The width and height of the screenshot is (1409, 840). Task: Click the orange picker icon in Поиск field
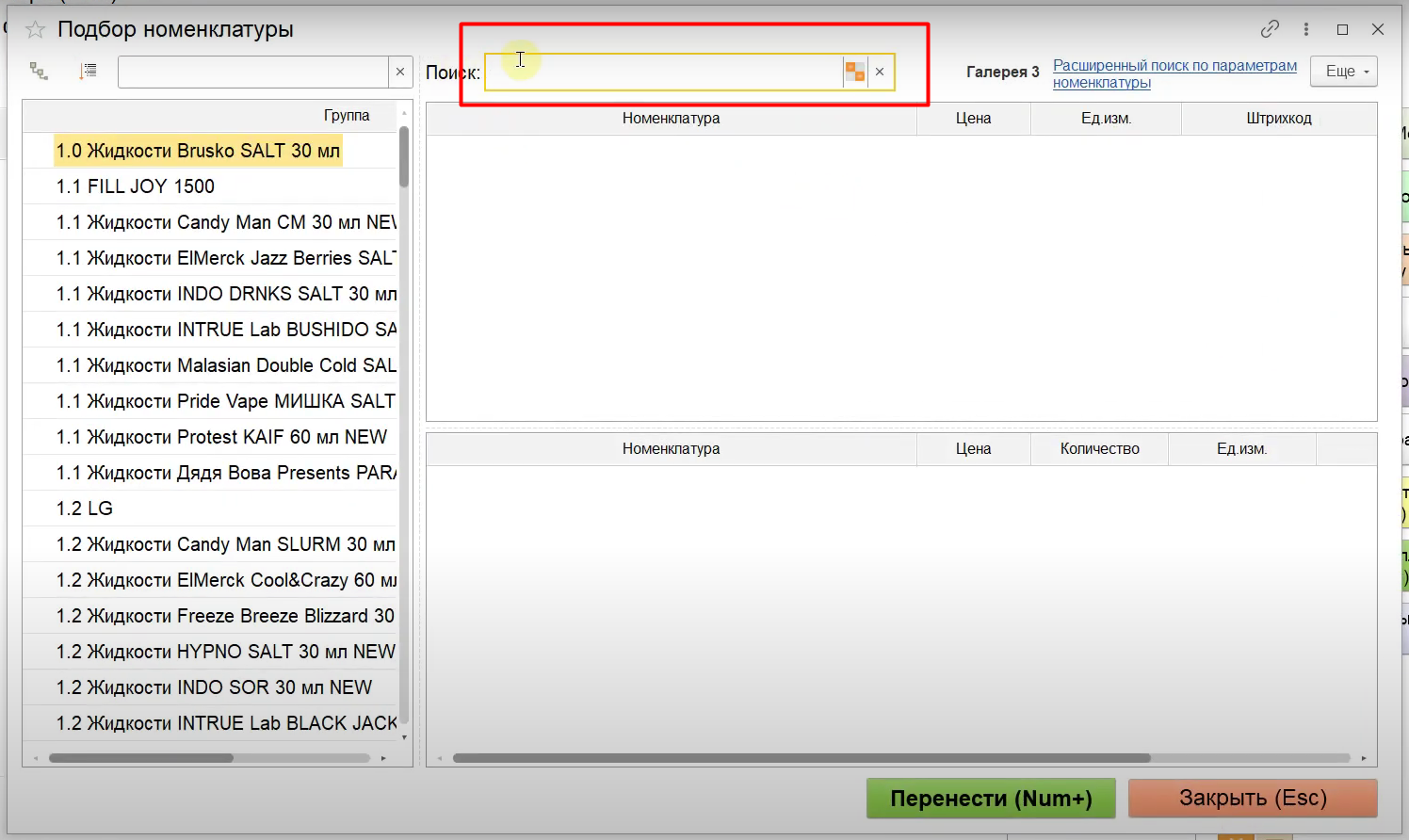854,72
